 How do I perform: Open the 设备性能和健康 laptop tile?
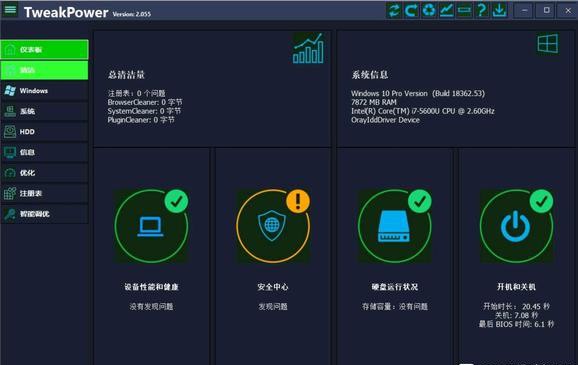click(x=152, y=226)
